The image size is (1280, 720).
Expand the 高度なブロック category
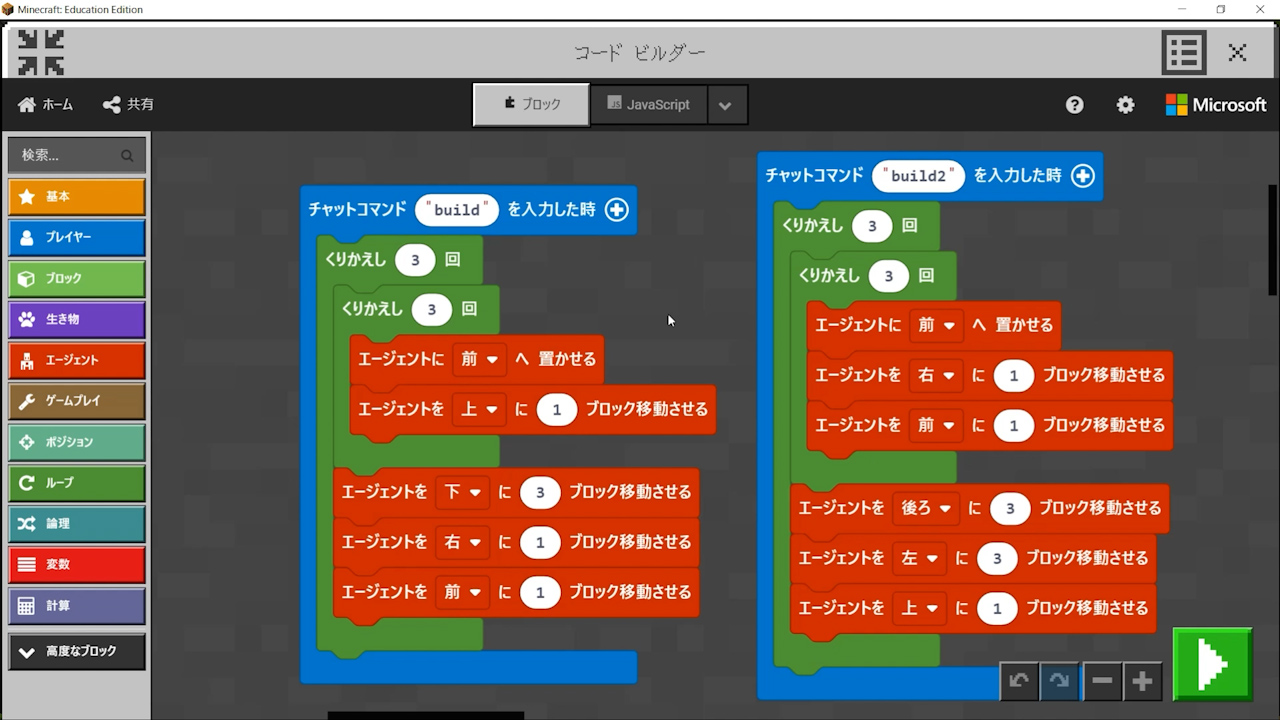click(77, 651)
